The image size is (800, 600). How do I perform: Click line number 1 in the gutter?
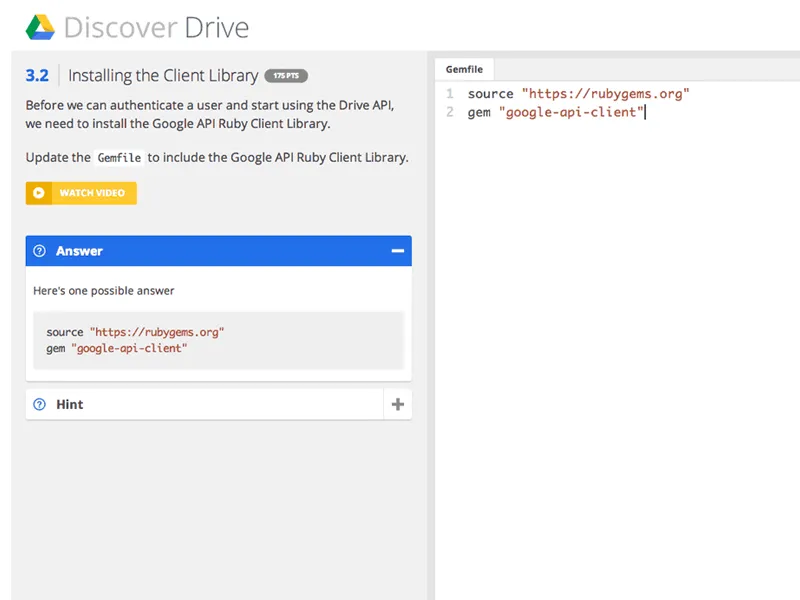click(449, 94)
